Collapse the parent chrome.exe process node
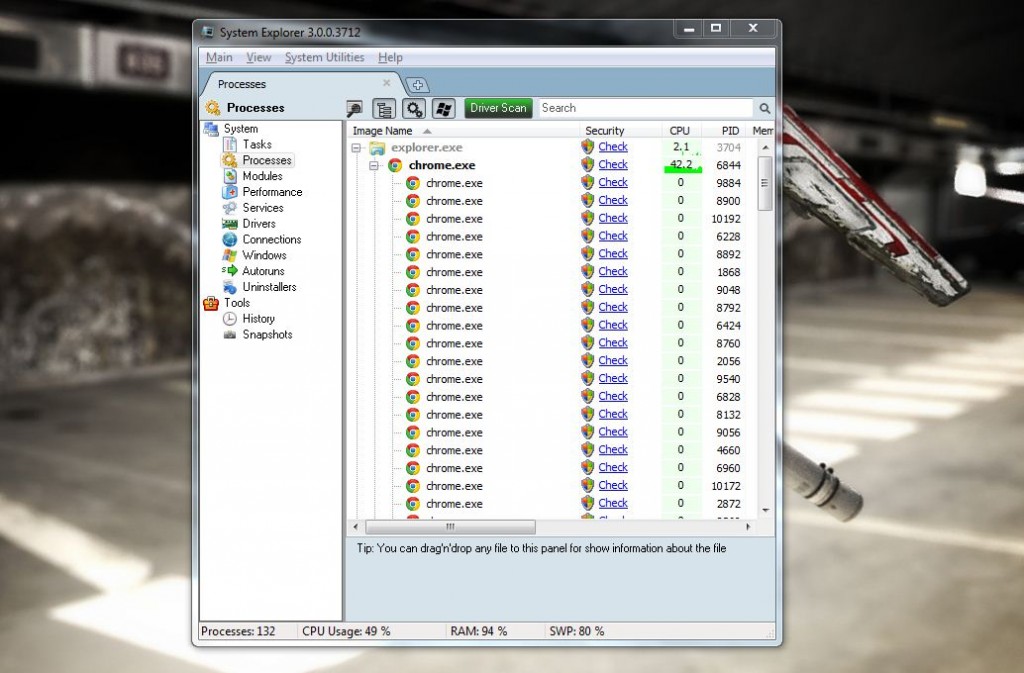1024x673 pixels. [374, 166]
